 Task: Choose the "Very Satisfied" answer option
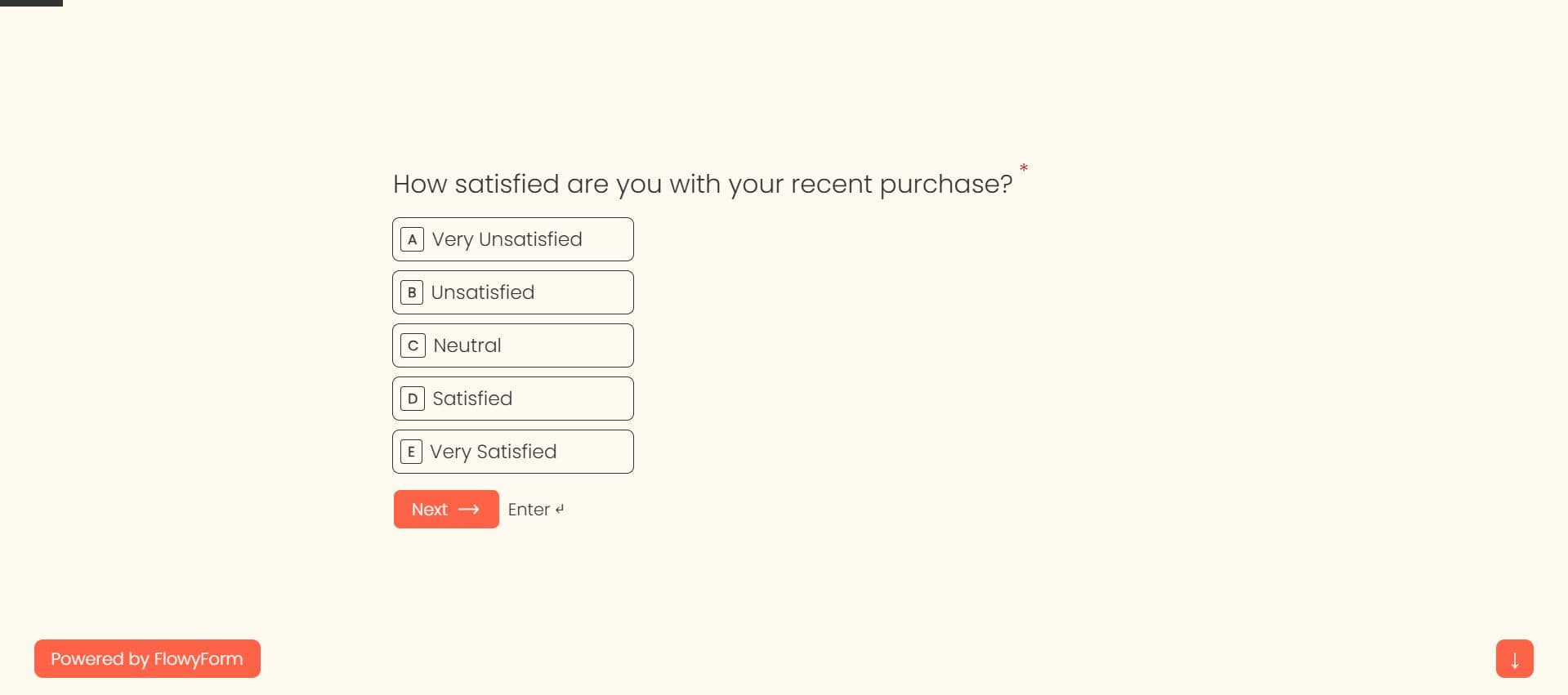coord(513,452)
